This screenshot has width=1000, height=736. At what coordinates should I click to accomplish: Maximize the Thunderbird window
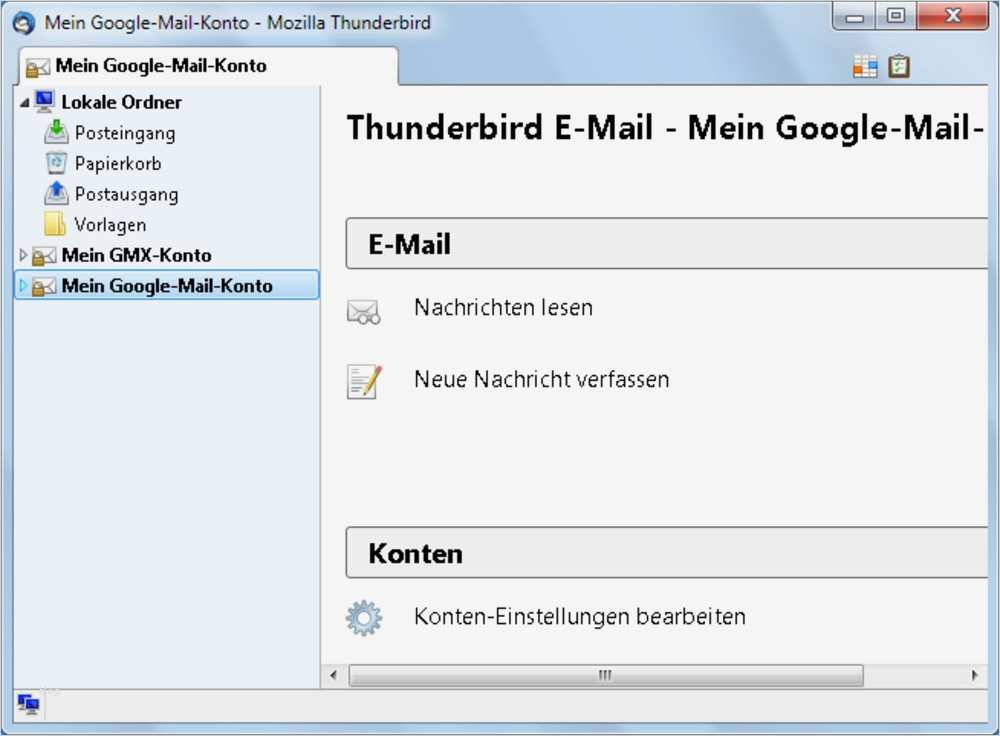point(895,17)
